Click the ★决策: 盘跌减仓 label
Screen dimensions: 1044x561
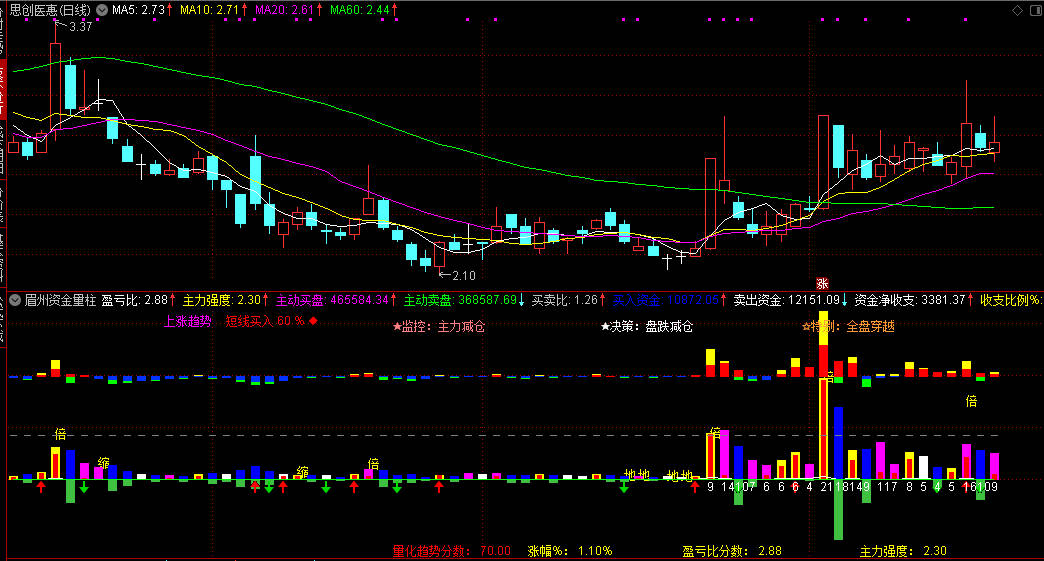(647, 327)
